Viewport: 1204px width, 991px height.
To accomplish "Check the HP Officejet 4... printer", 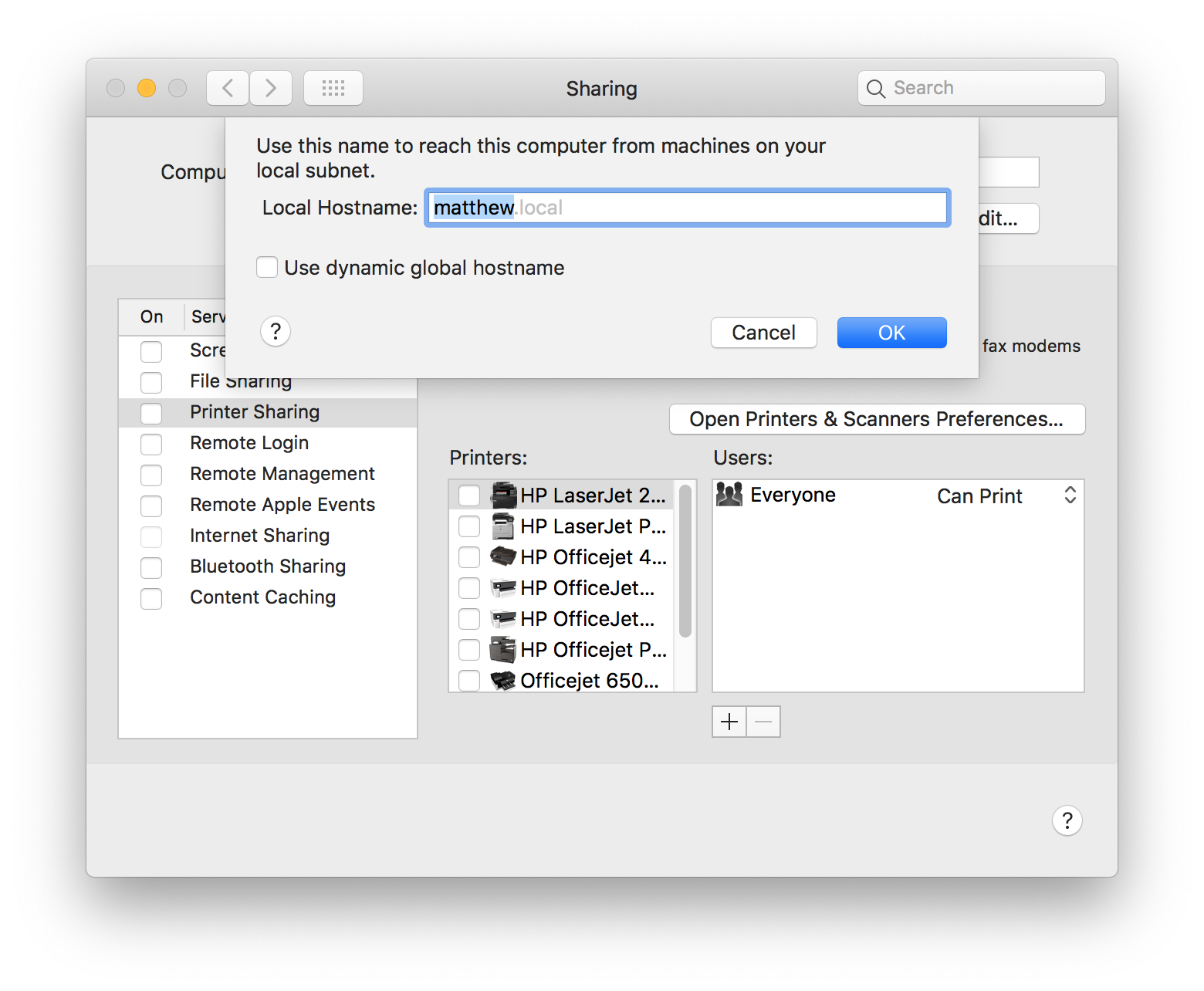I will click(x=469, y=557).
